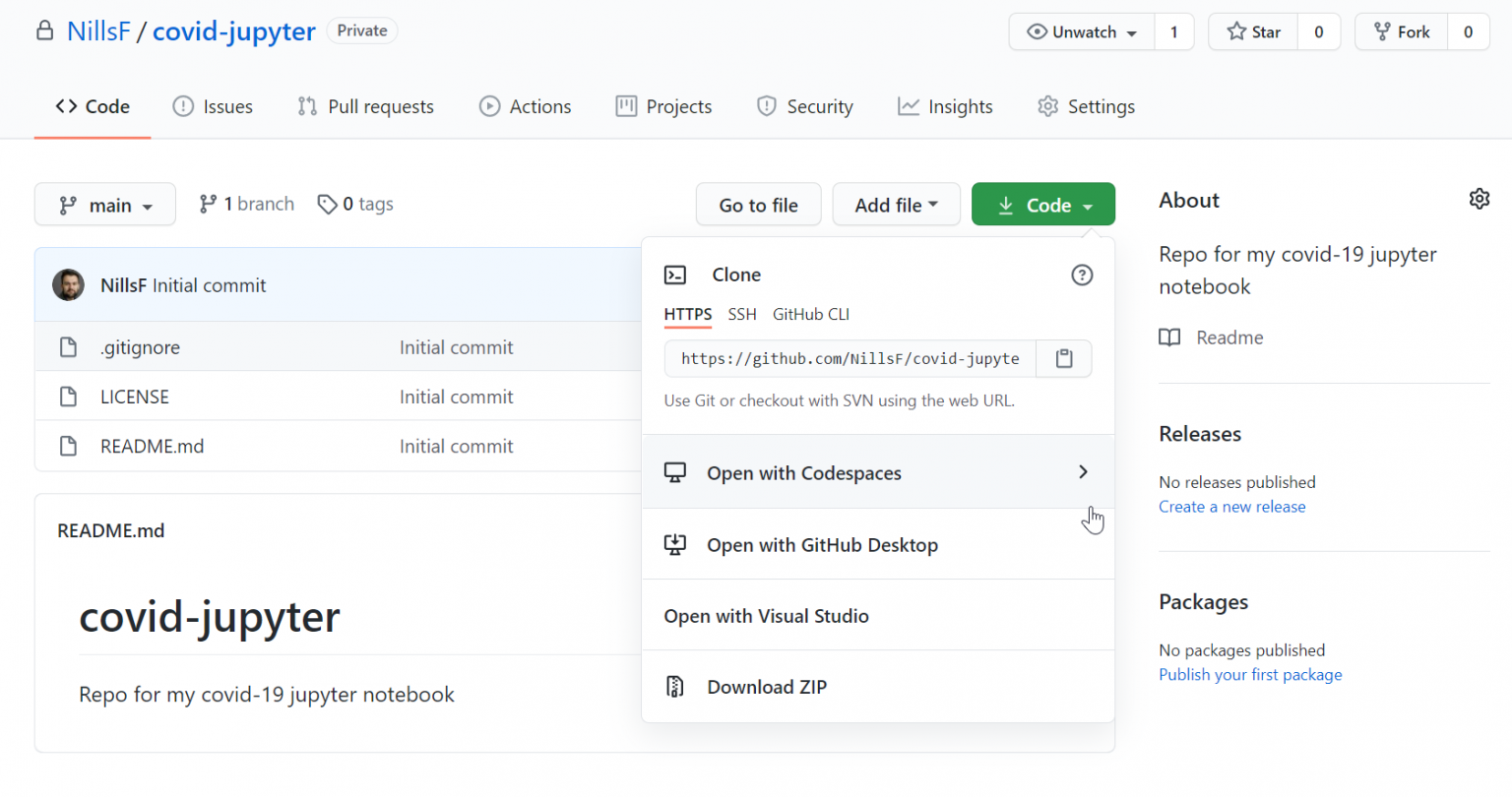Switch to the GitHub CLI clone tab

pos(811,314)
